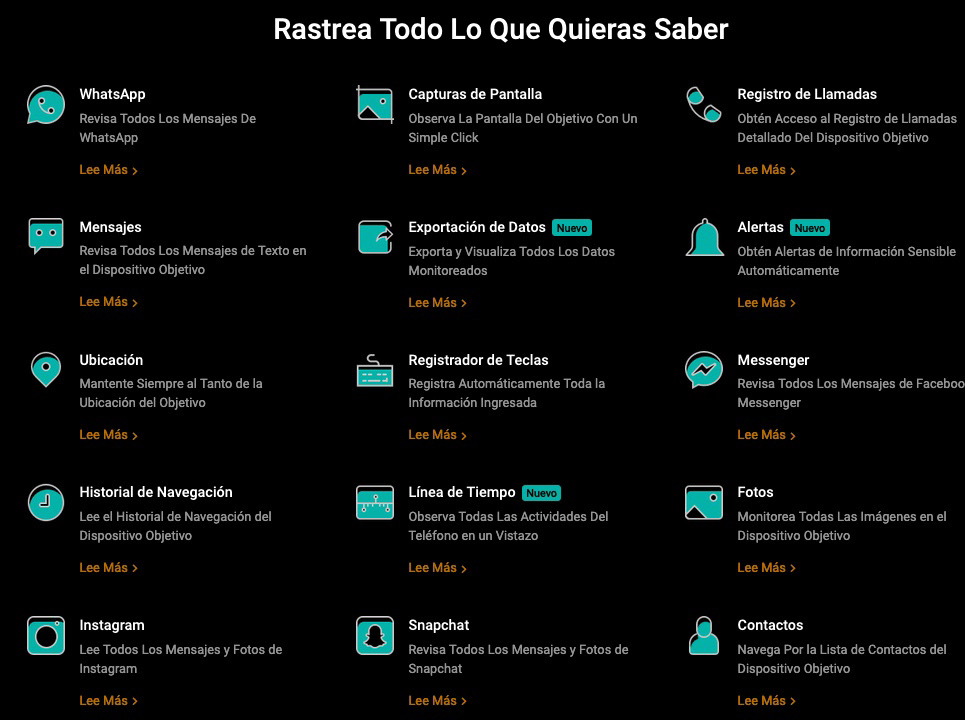Click the WhatsApp chat bubble icon

pyautogui.click(x=46, y=104)
